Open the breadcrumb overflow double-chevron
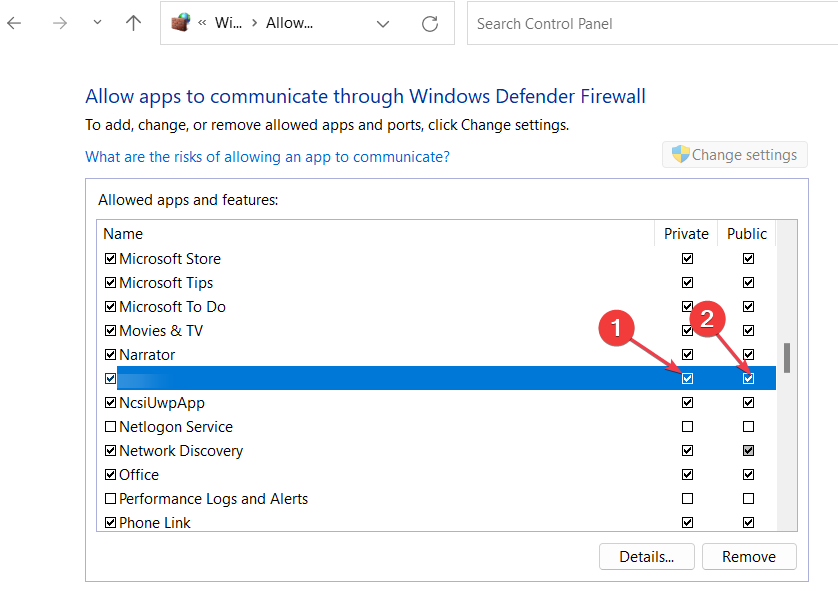The image size is (838, 591). [202, 23]
